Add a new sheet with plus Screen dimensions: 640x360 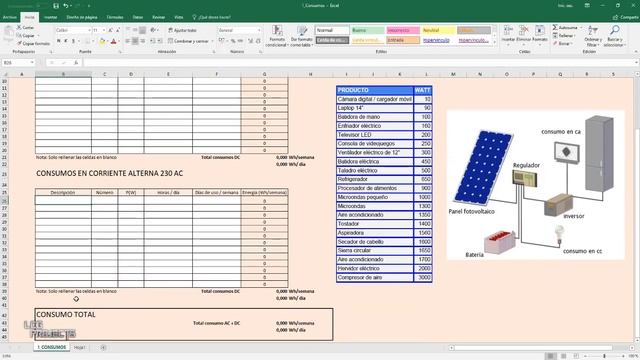[x=103, y=347]
